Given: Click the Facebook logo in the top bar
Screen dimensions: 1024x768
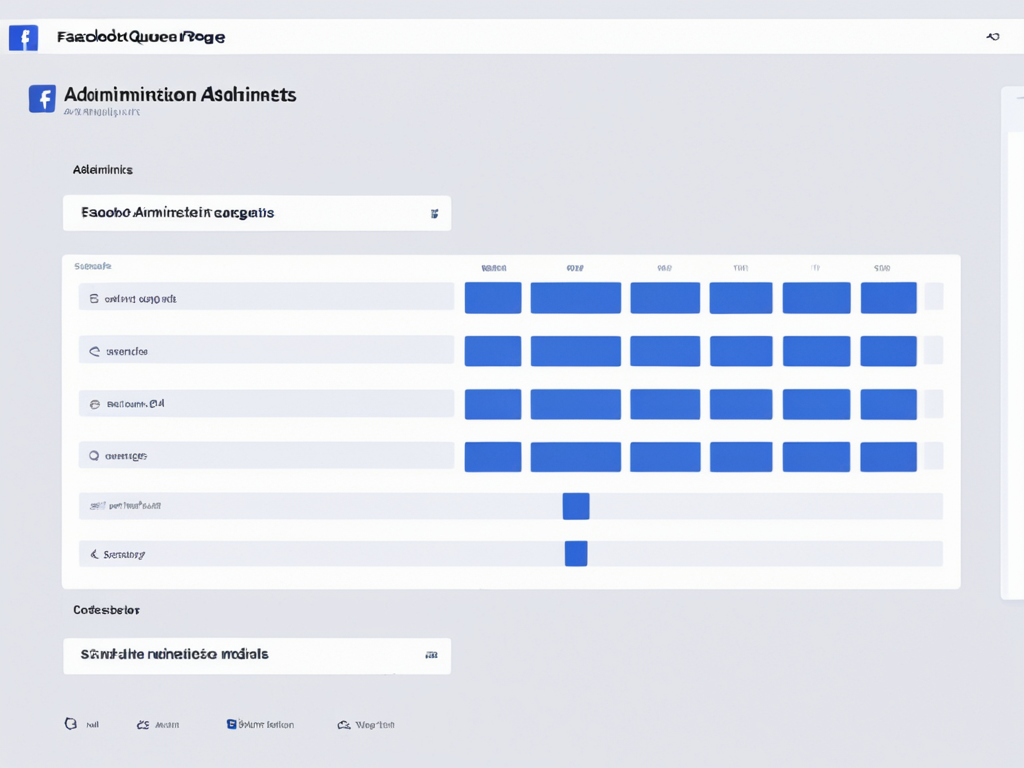Looking at the screenshot, I should tap(23, 38).
